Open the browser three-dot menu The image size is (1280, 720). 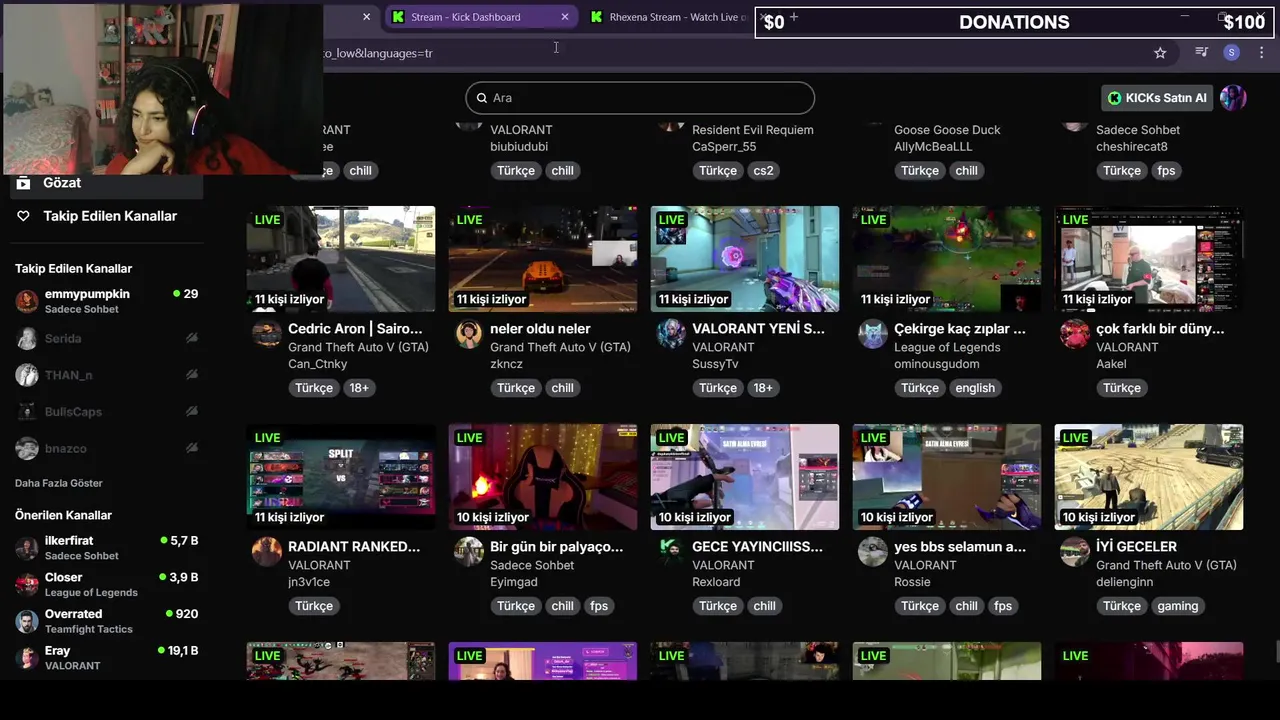pos(1261,53)
